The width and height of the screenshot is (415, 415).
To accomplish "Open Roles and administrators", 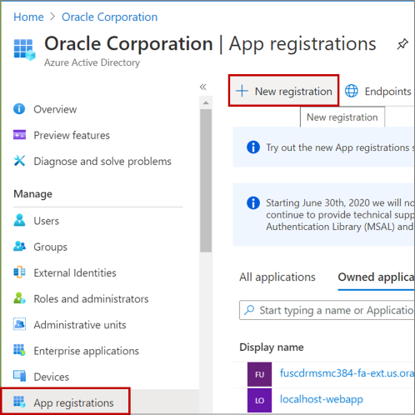I will coord(91,299).
